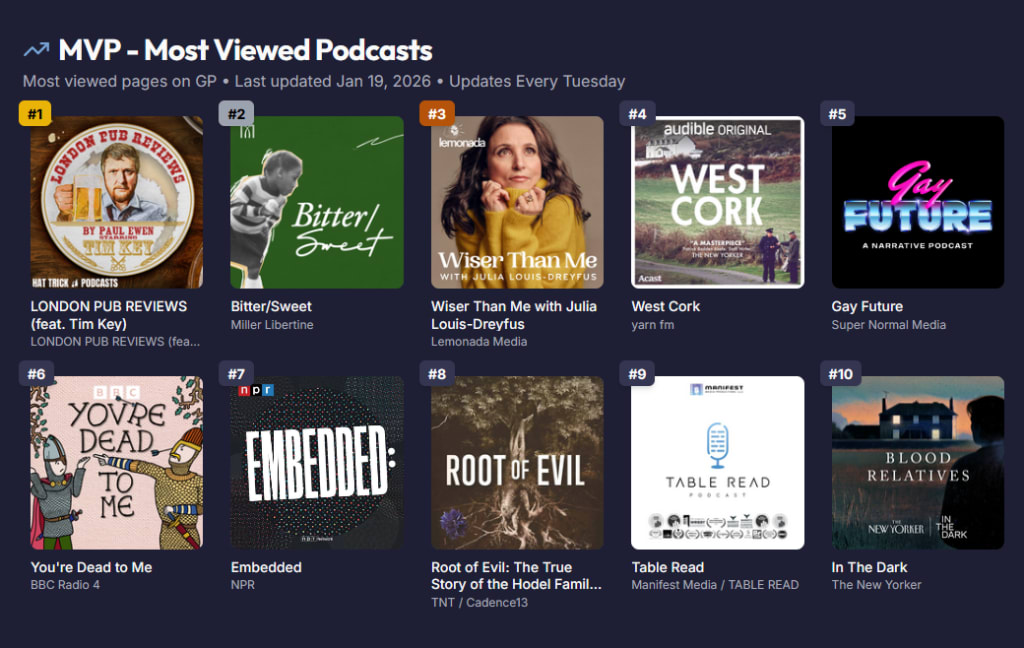Click the #4 rank badge

(x=637, y=114)
